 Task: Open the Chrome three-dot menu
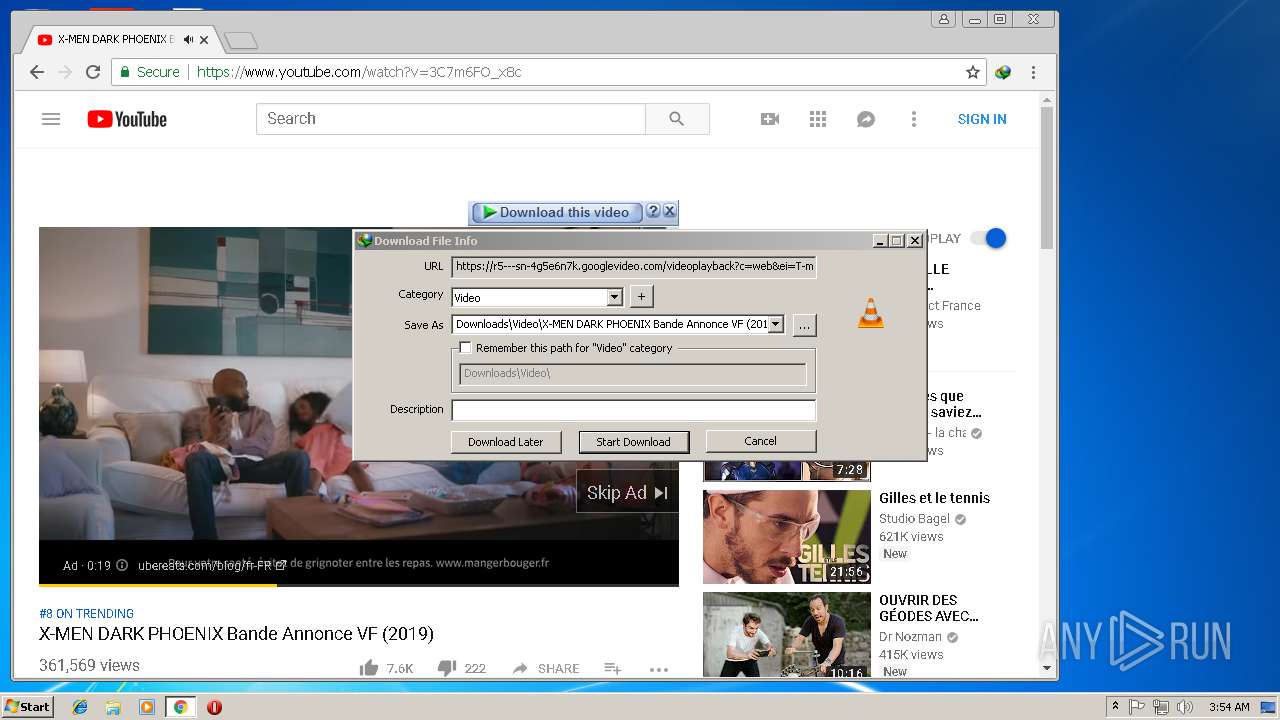coord(1033,72)
